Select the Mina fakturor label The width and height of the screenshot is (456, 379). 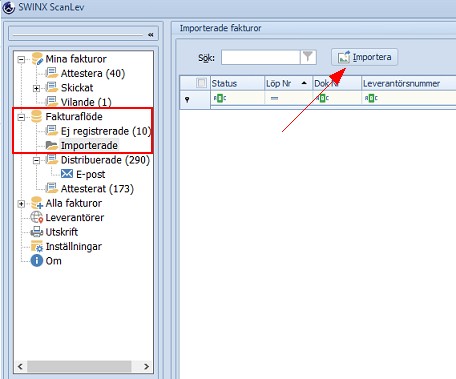76,59
